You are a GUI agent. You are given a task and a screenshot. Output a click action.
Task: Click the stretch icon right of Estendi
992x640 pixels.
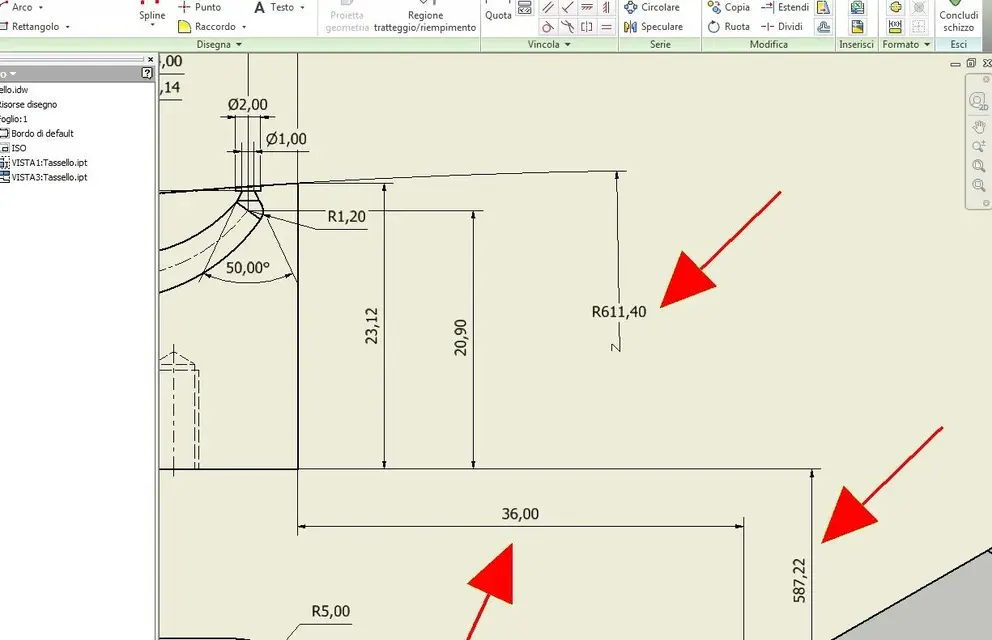823,8
